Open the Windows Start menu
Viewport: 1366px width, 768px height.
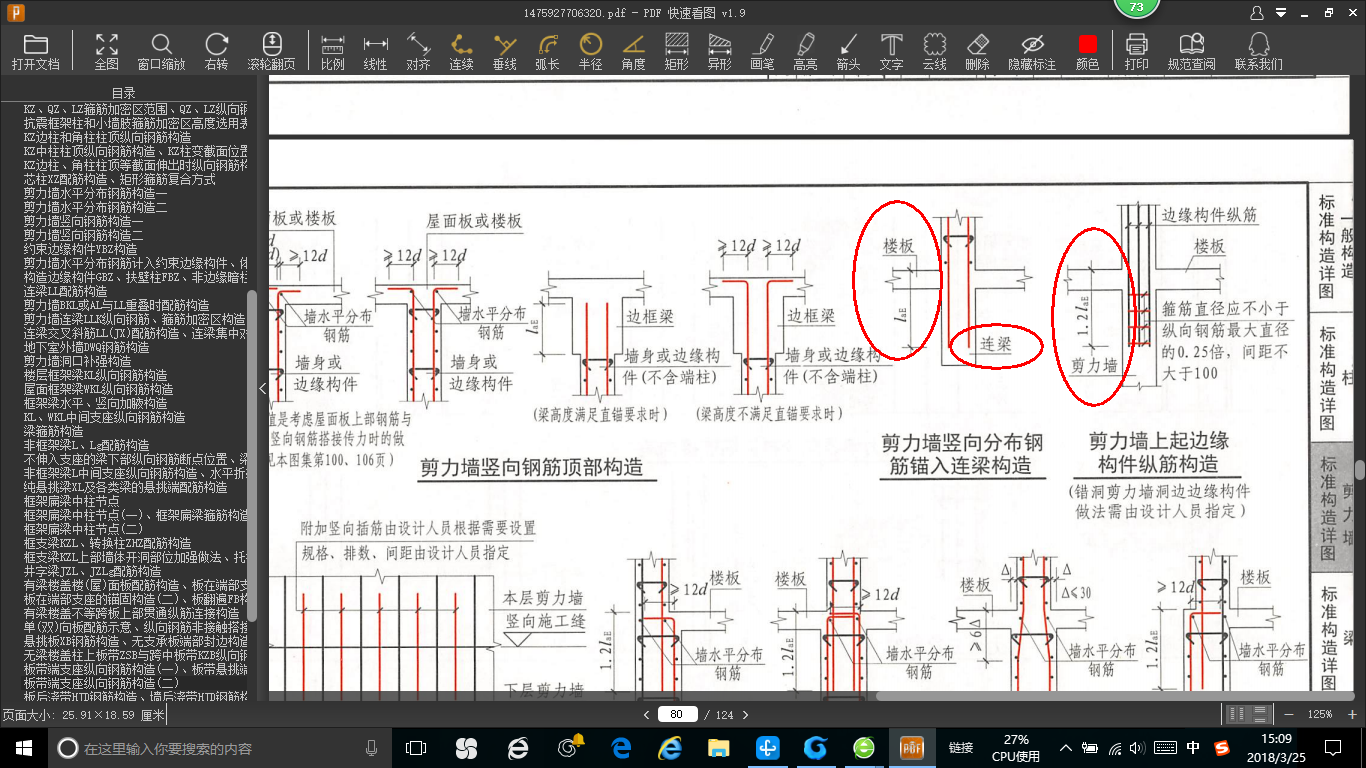click(x=23, y=747)
